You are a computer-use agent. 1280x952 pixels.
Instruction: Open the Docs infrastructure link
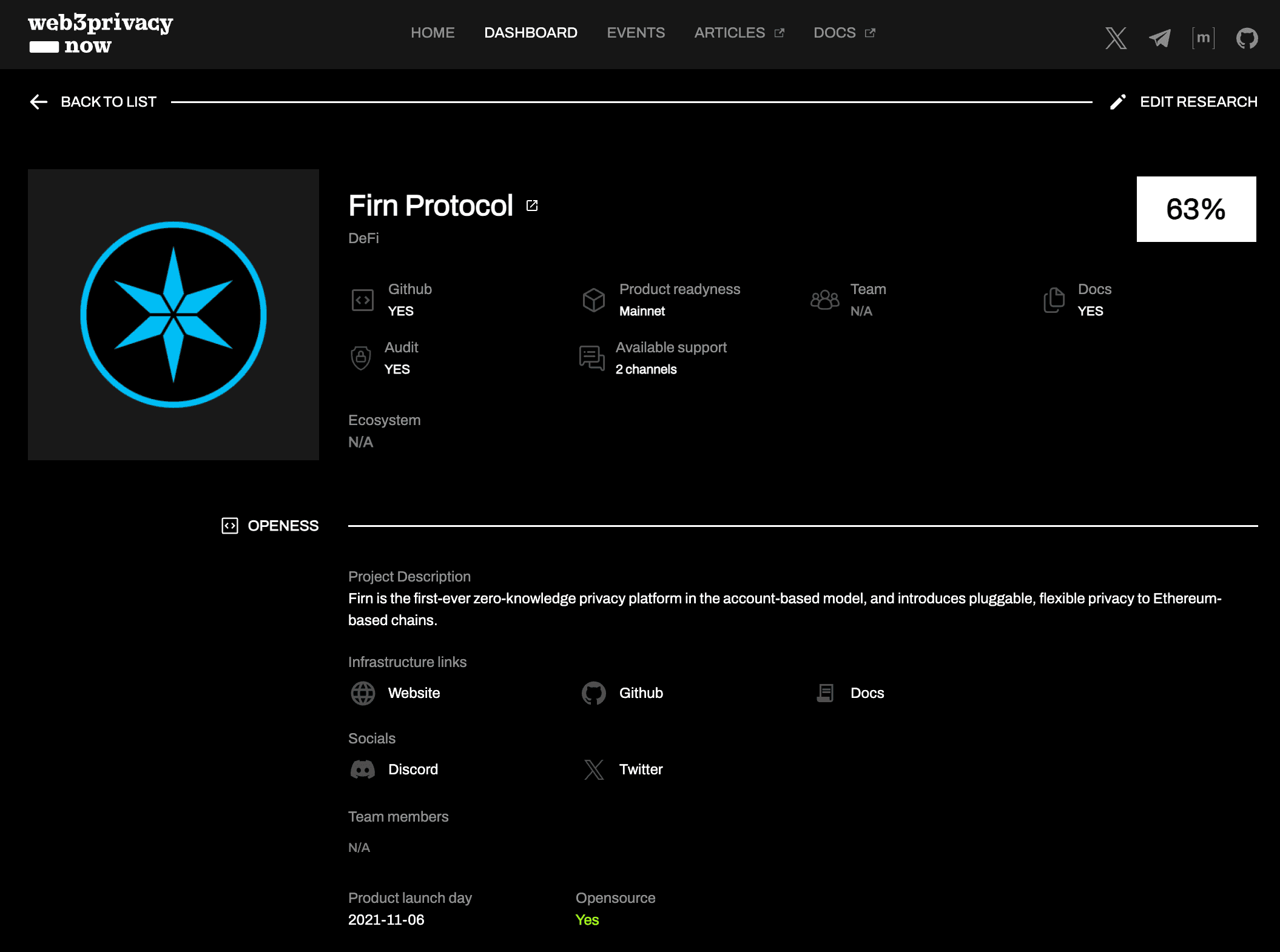[x=867, y=693]
